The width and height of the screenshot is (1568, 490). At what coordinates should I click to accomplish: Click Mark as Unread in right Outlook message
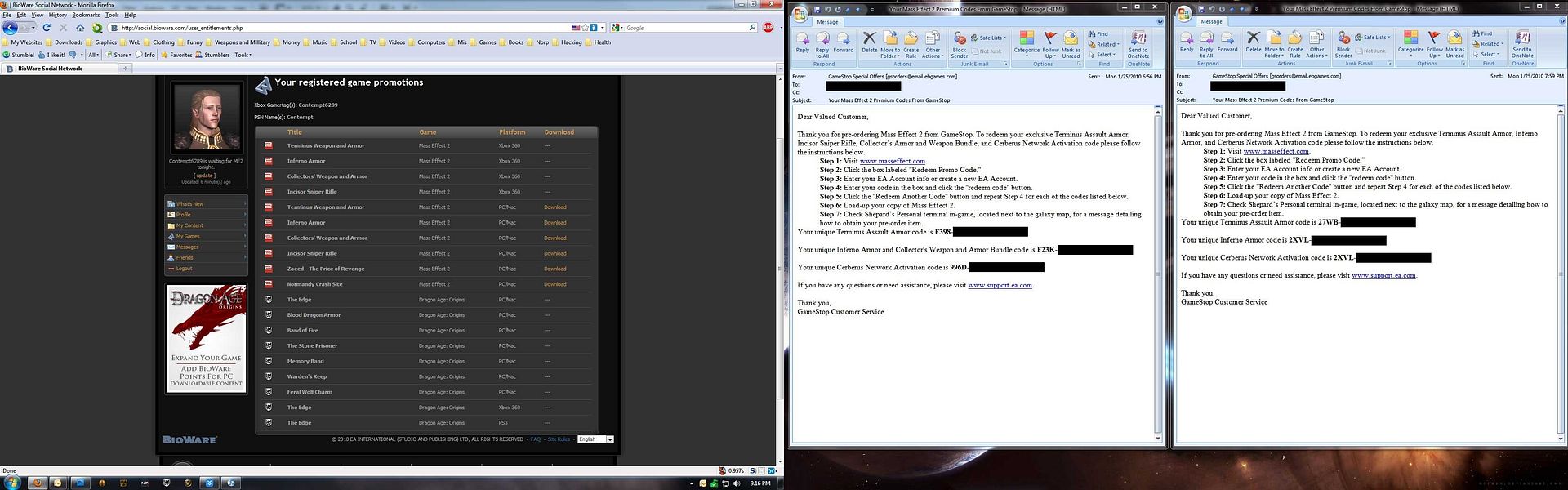coord(1454,44)
